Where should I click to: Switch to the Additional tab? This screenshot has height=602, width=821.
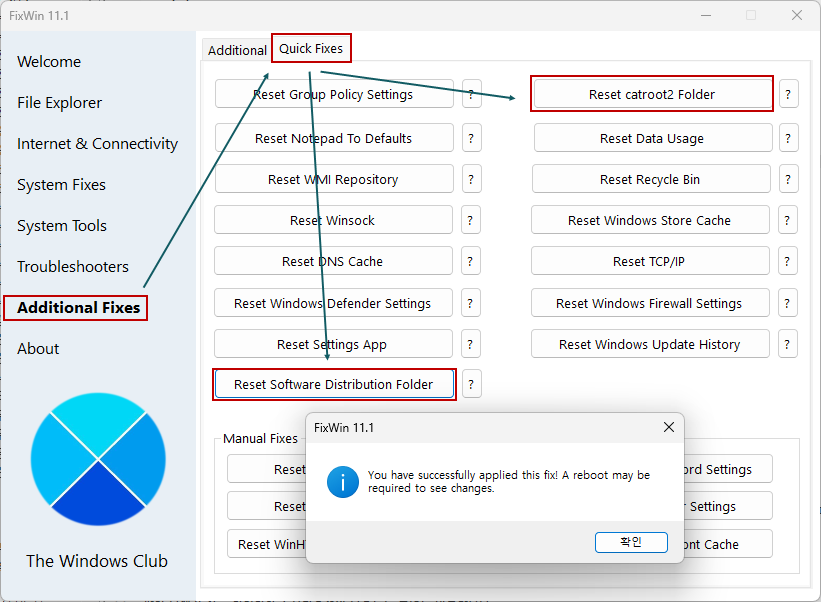(237, 50)
